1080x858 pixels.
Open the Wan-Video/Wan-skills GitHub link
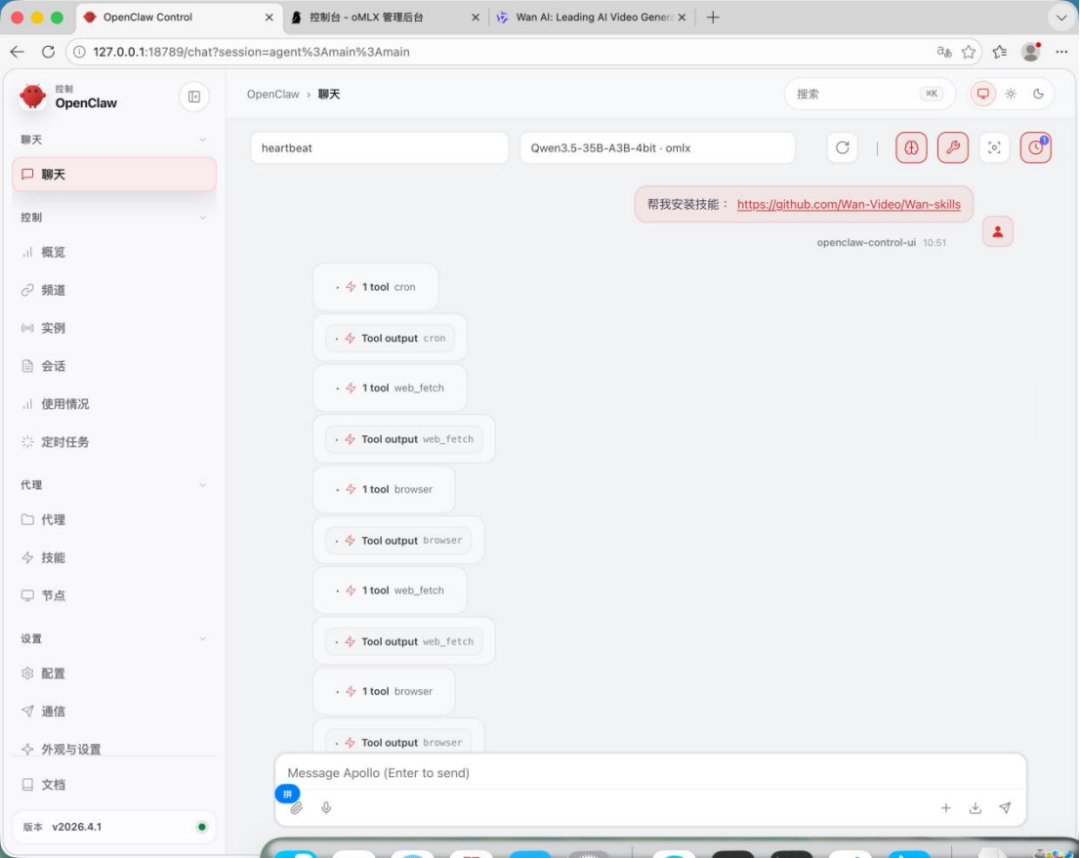(x=848, y=205)
